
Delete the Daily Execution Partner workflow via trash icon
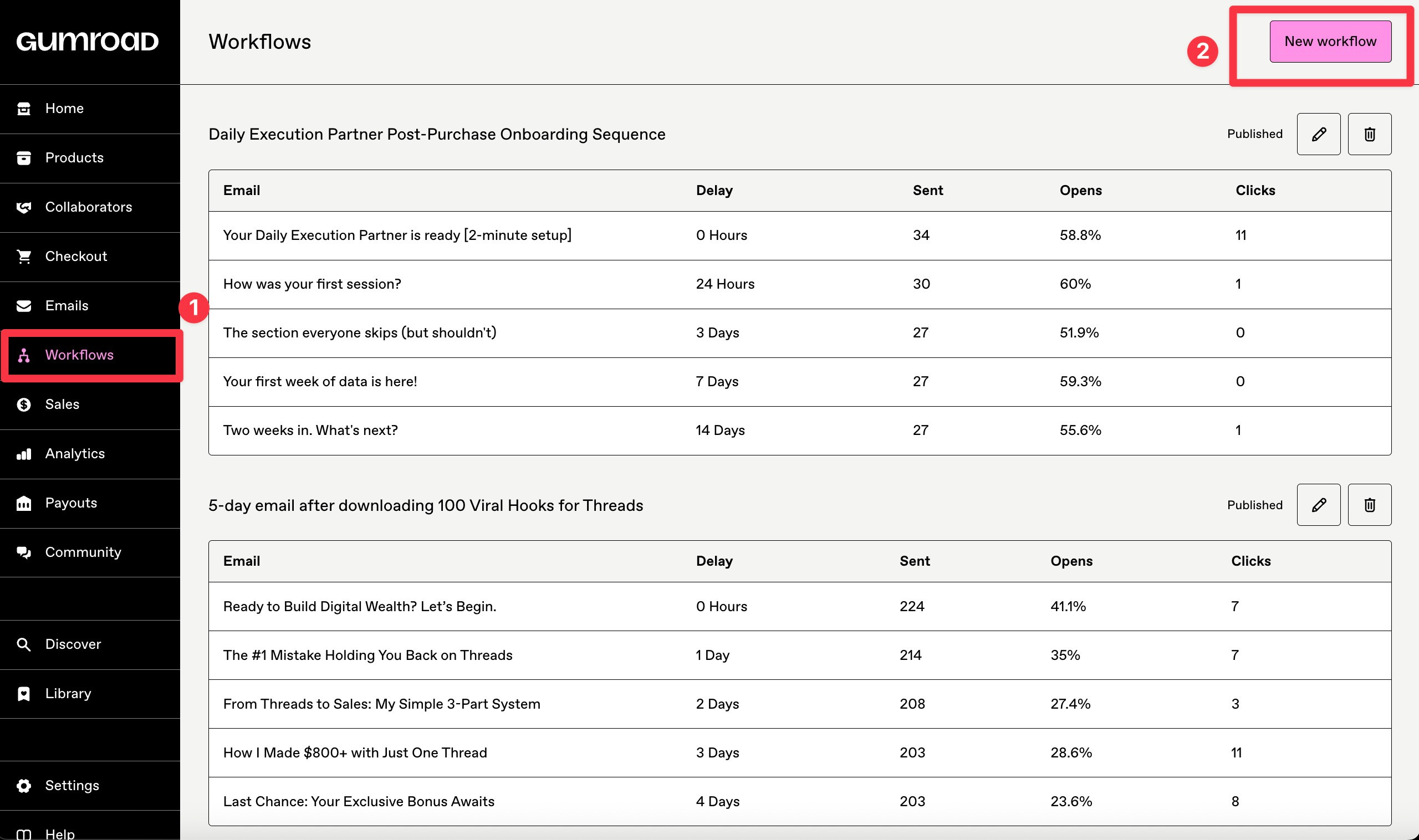coord(1369,134)
